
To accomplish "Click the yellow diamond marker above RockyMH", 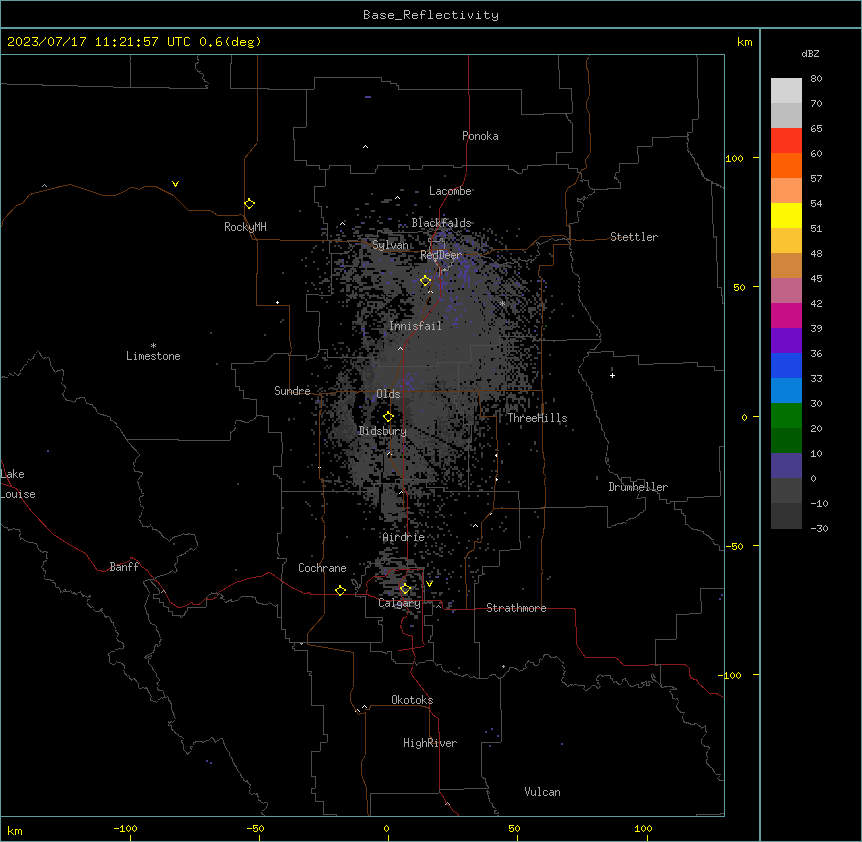I will click(x=249, y=204).
